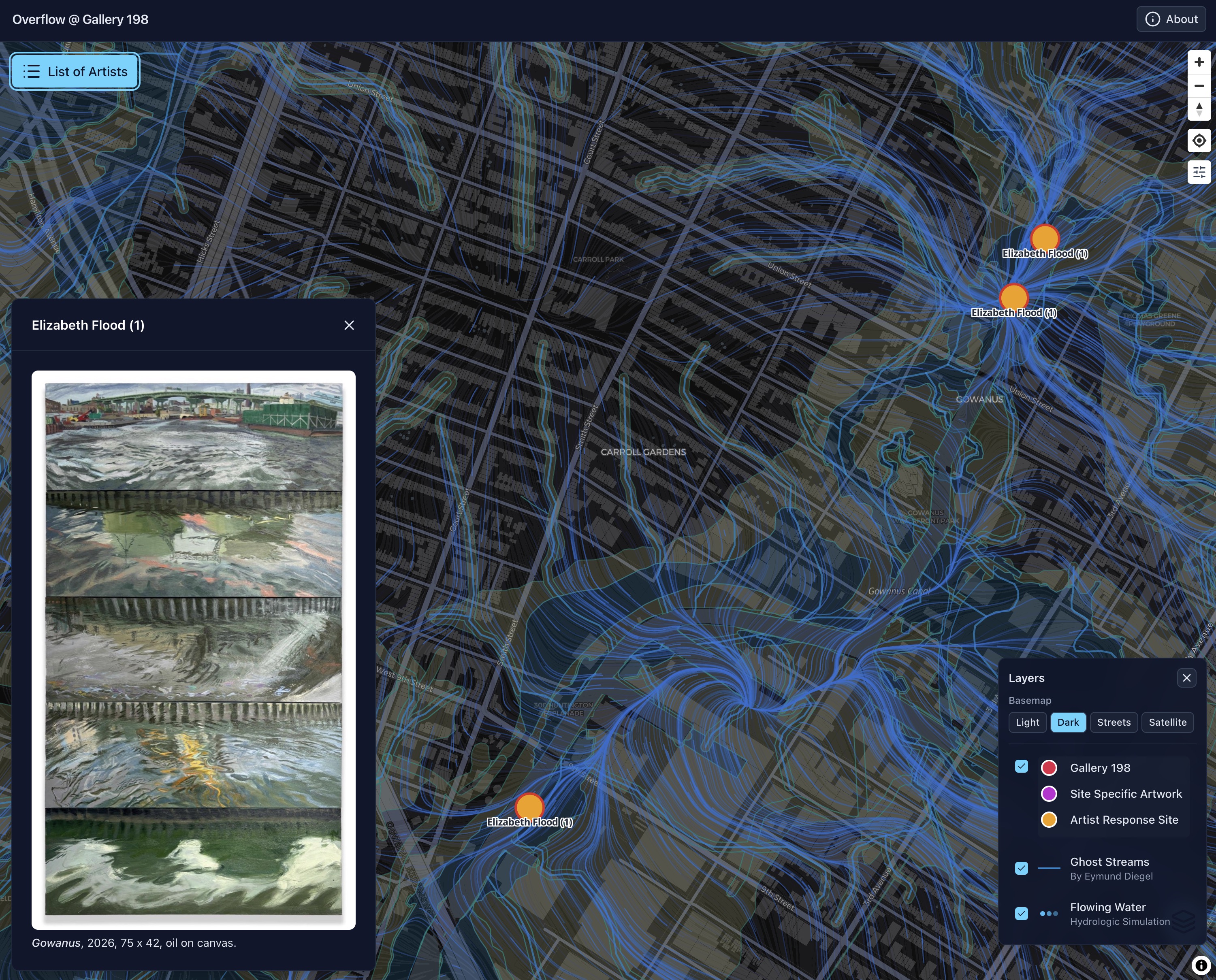This screenshot has width=1216, height=980.
Task: Select the Elizabeth Flood marker above Gowanus label
Action: [x=1014, y=298]
